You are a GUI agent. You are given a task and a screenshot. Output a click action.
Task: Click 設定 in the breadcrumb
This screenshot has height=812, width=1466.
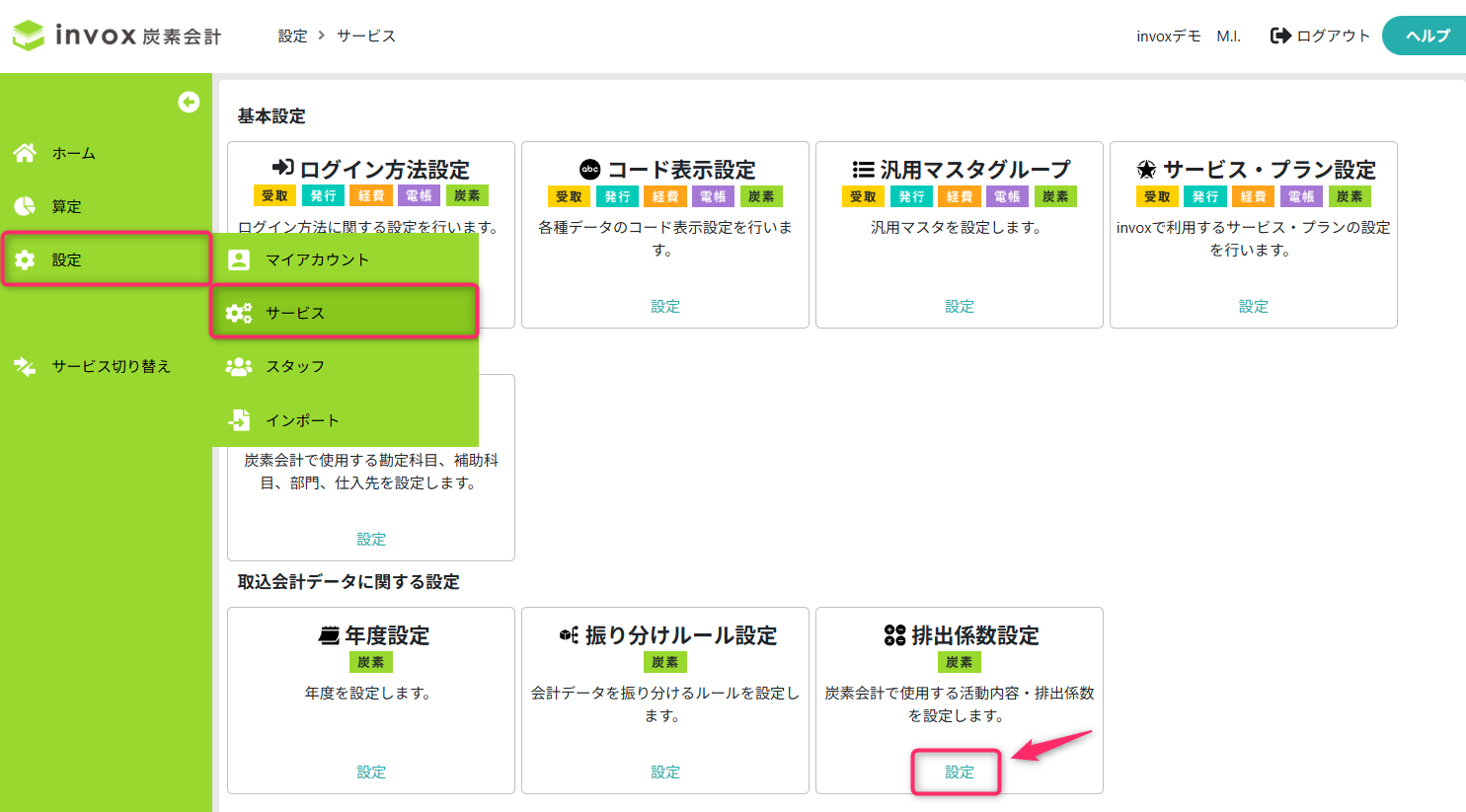click(292, 36)
